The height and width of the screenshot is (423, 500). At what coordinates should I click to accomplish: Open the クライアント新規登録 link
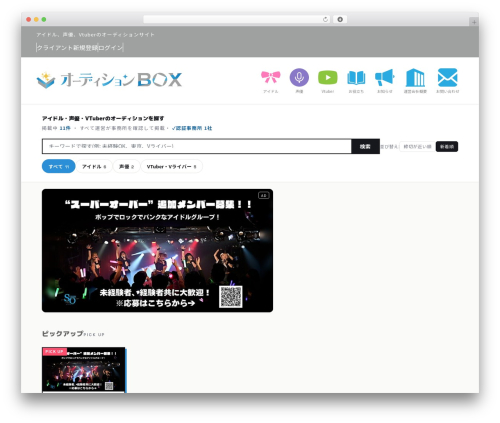pos(67,48)
